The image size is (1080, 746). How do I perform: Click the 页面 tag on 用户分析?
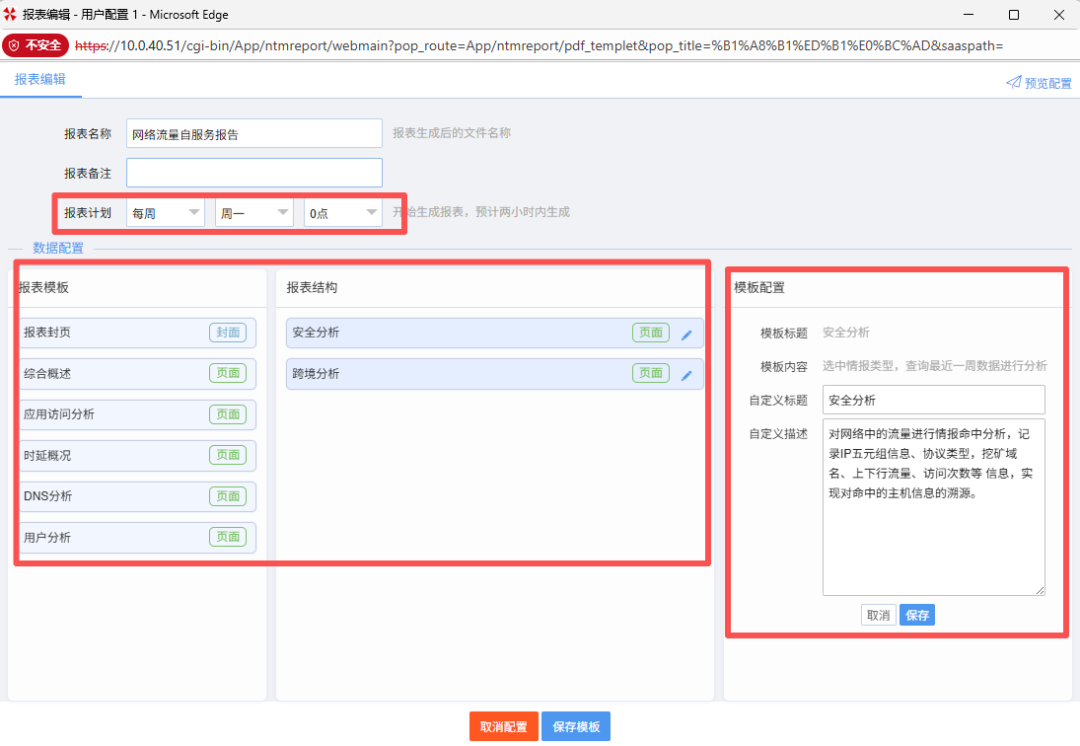227,537
